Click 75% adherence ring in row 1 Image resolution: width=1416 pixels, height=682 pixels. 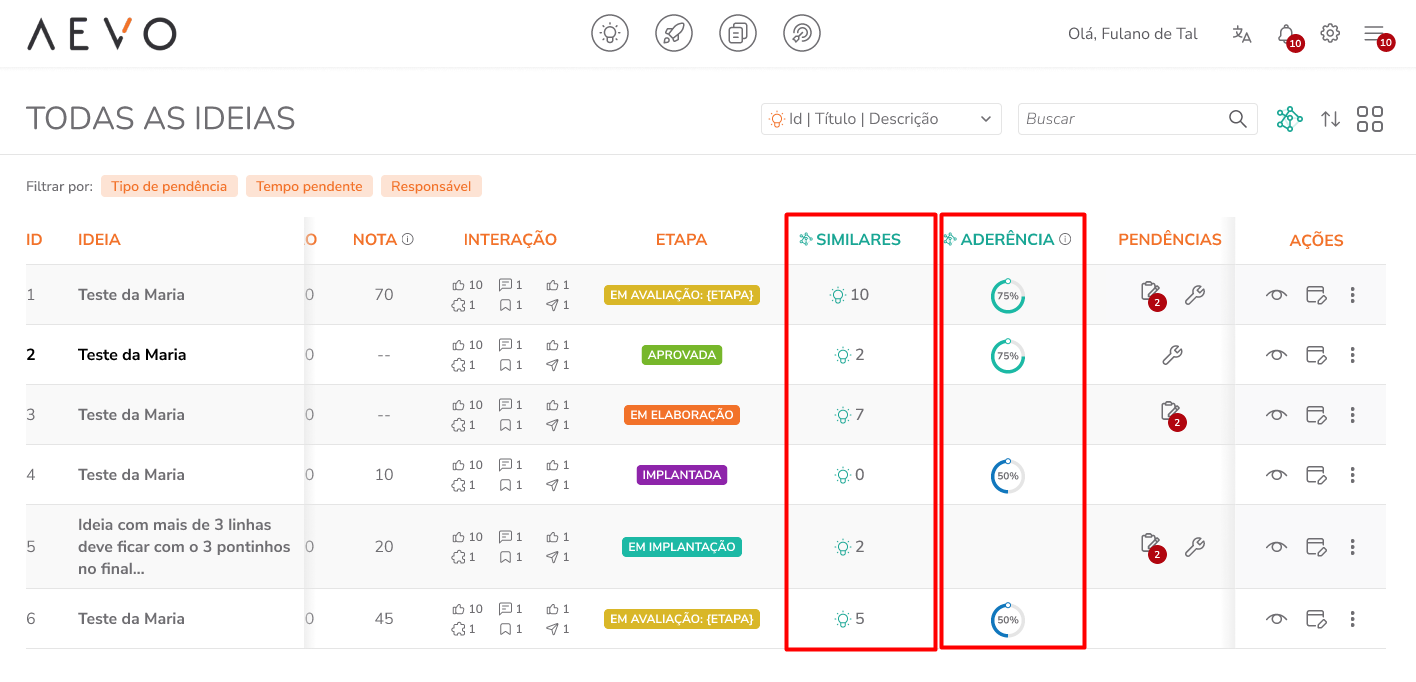tap(1008, 296)
